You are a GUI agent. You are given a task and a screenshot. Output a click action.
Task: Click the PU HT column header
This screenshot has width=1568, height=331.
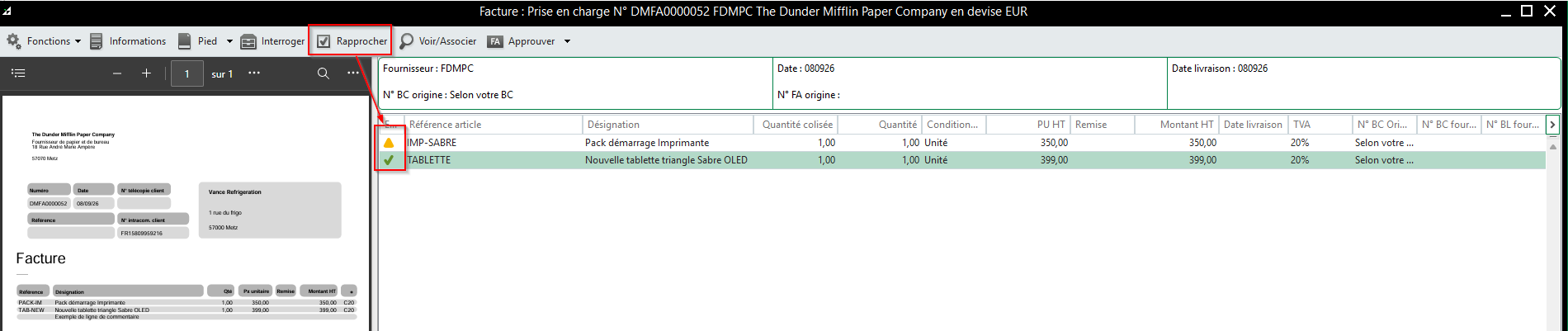[x=1028, y=125]
